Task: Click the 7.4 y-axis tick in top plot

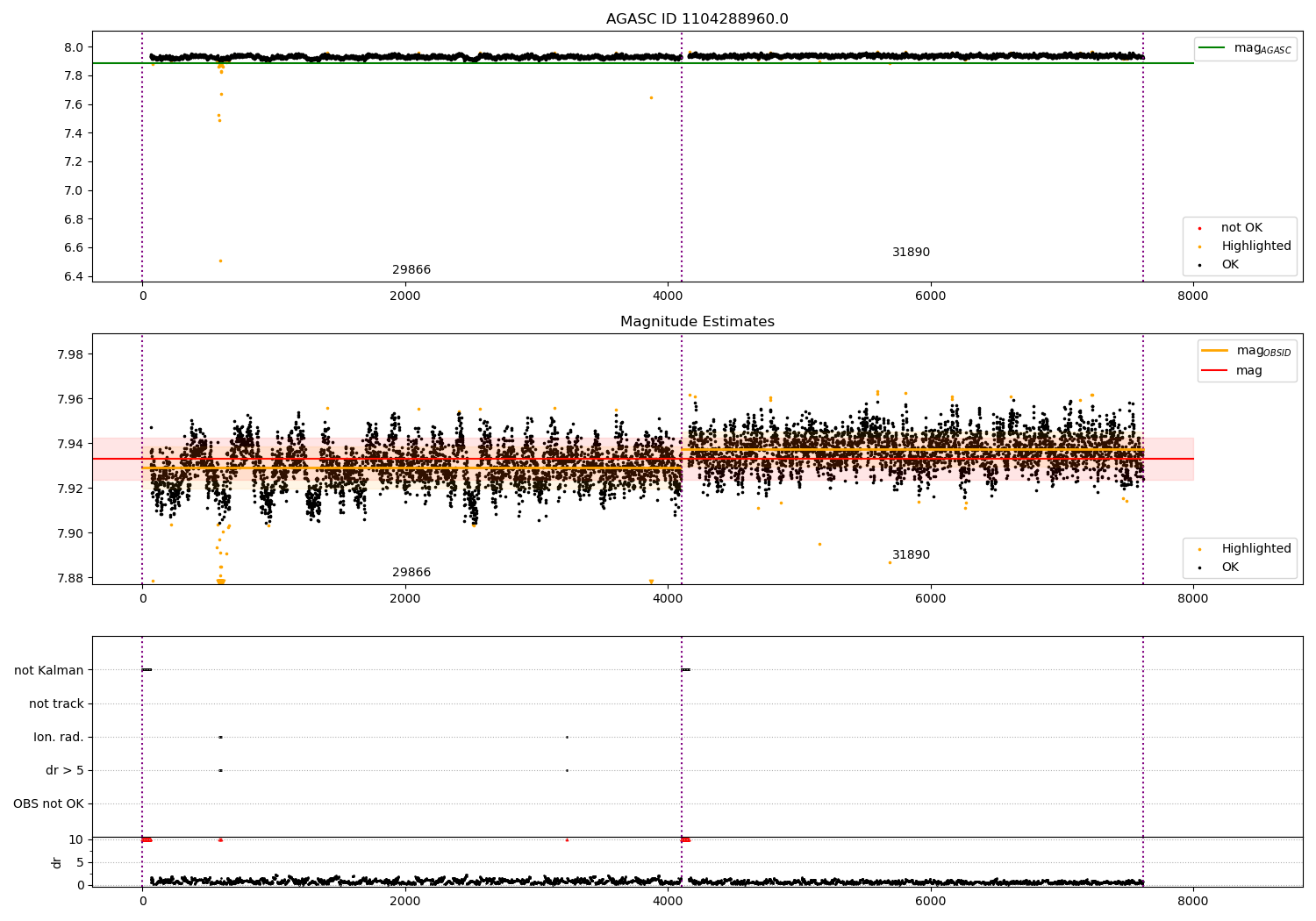Action: [x=75, y=133]
